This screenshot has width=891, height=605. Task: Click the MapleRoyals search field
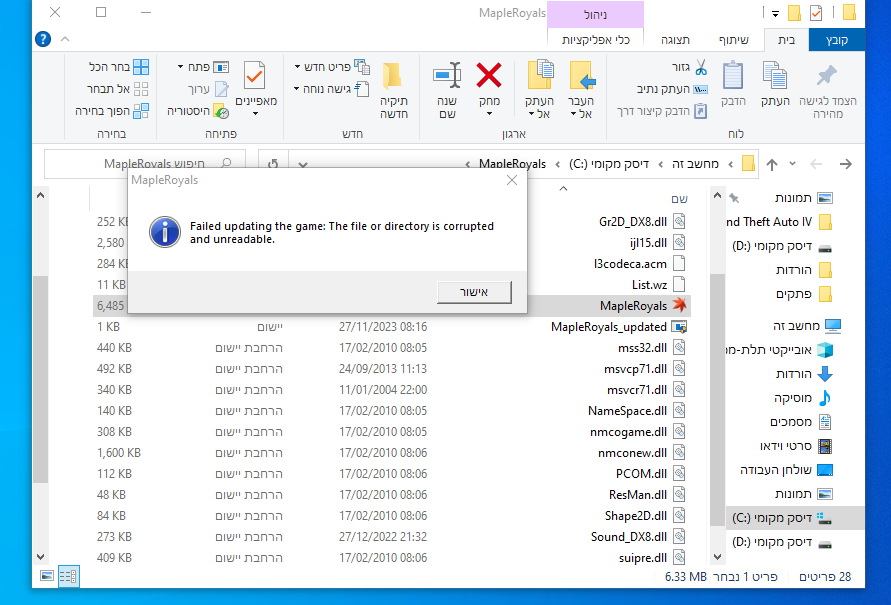[145, 164]
